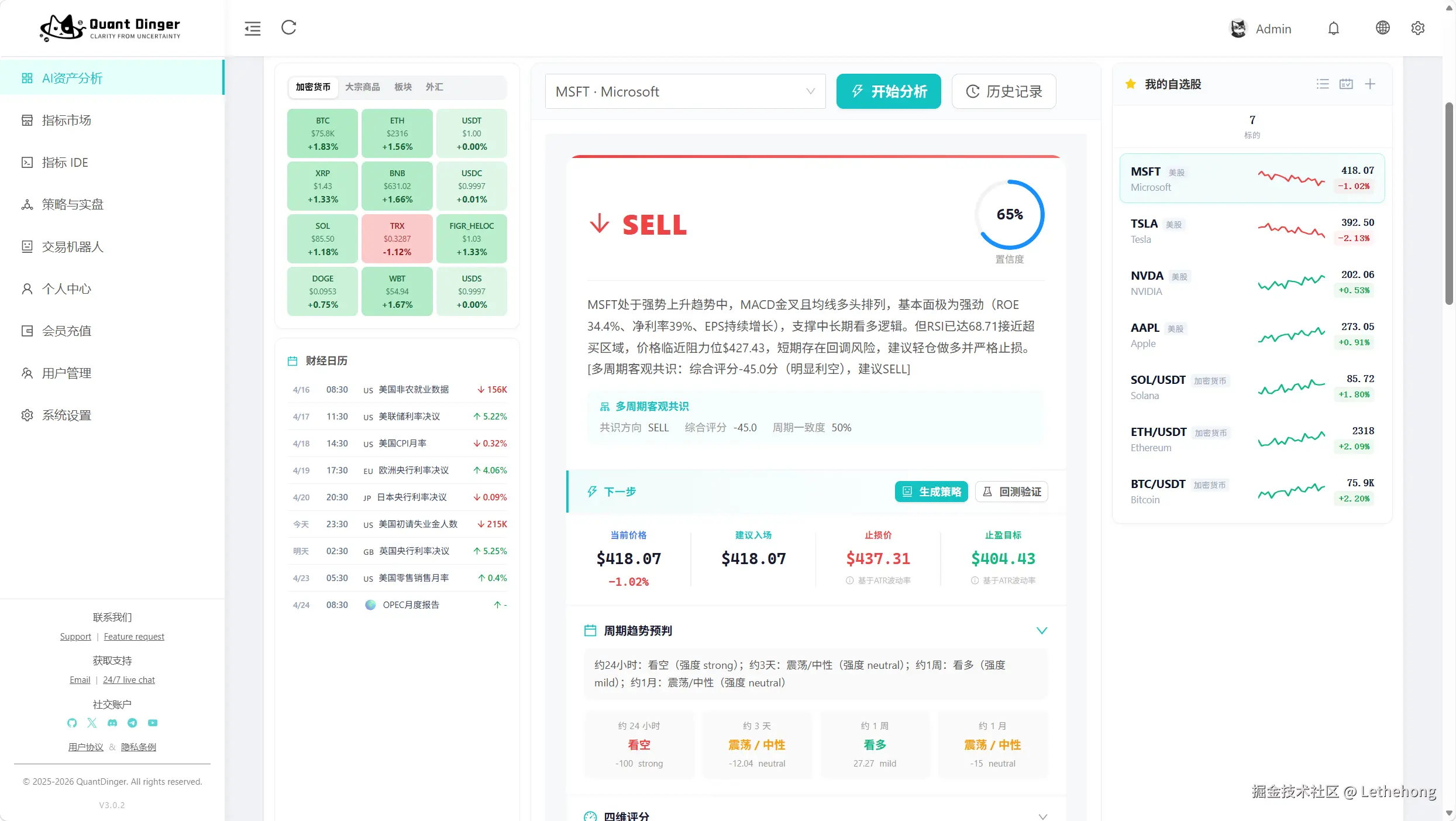Add a symbol to watchlist plus icon

1370,84
